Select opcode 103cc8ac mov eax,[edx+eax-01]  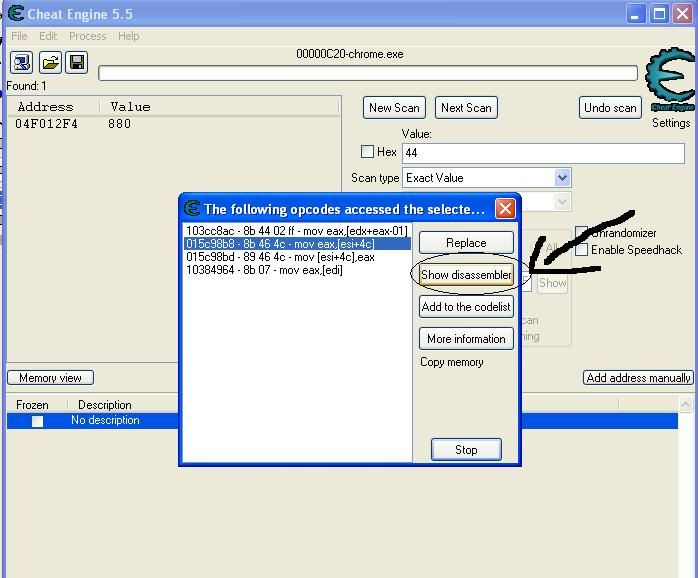click(x=296, y=231)
